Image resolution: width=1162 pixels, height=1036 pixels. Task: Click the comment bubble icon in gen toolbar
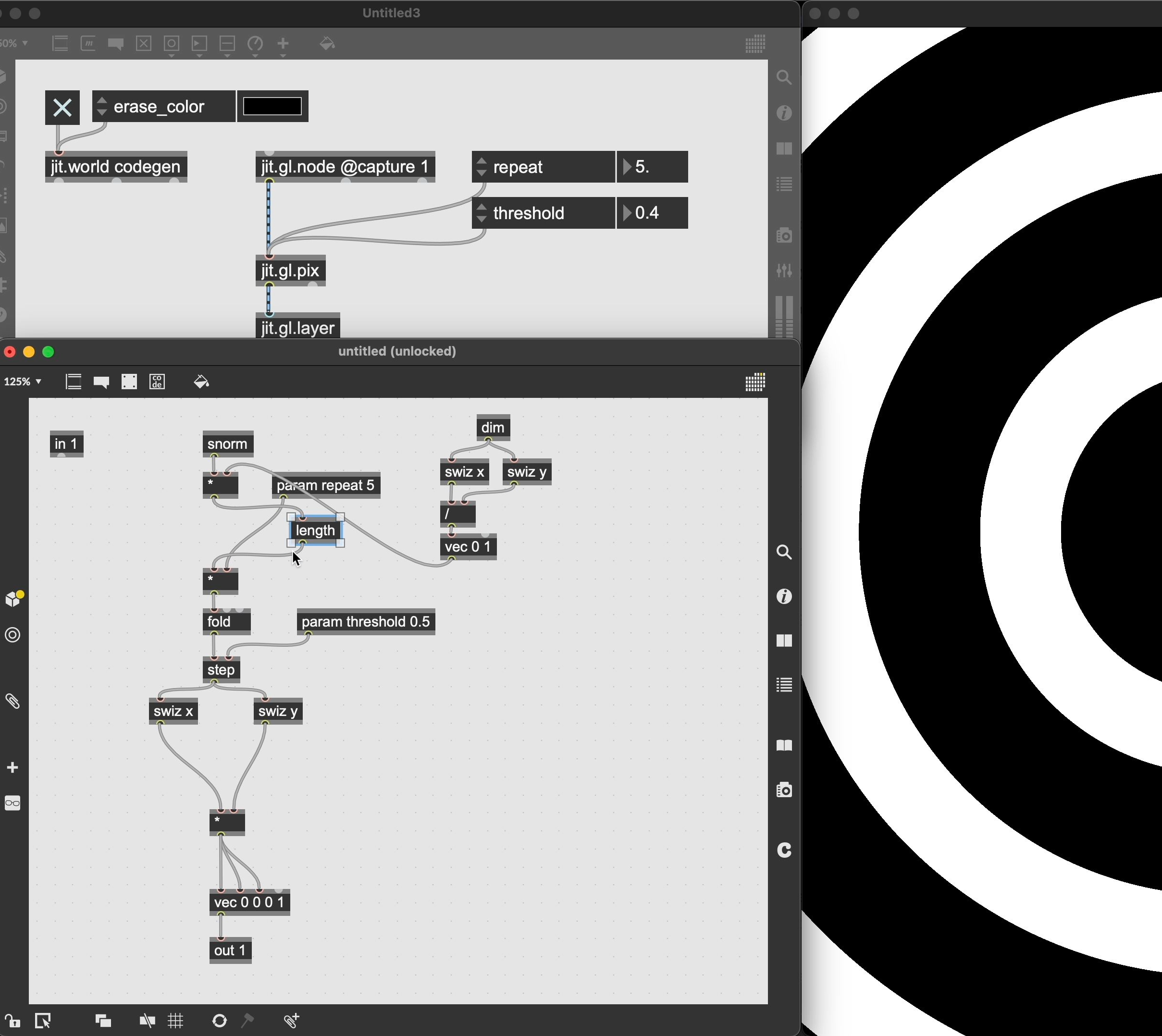pyautogui.click(x=101, y=382)
